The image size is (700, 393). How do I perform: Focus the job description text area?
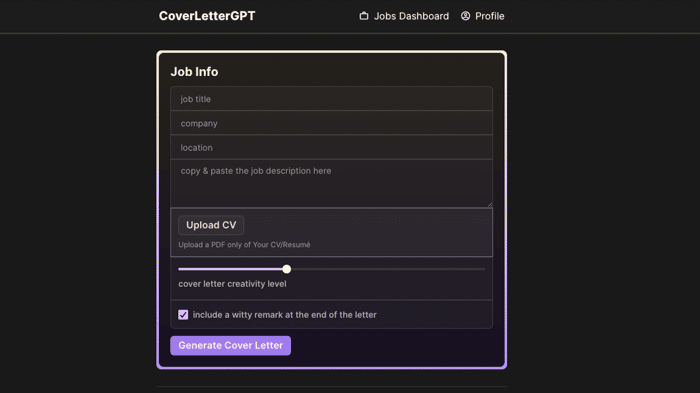(331, 184)
